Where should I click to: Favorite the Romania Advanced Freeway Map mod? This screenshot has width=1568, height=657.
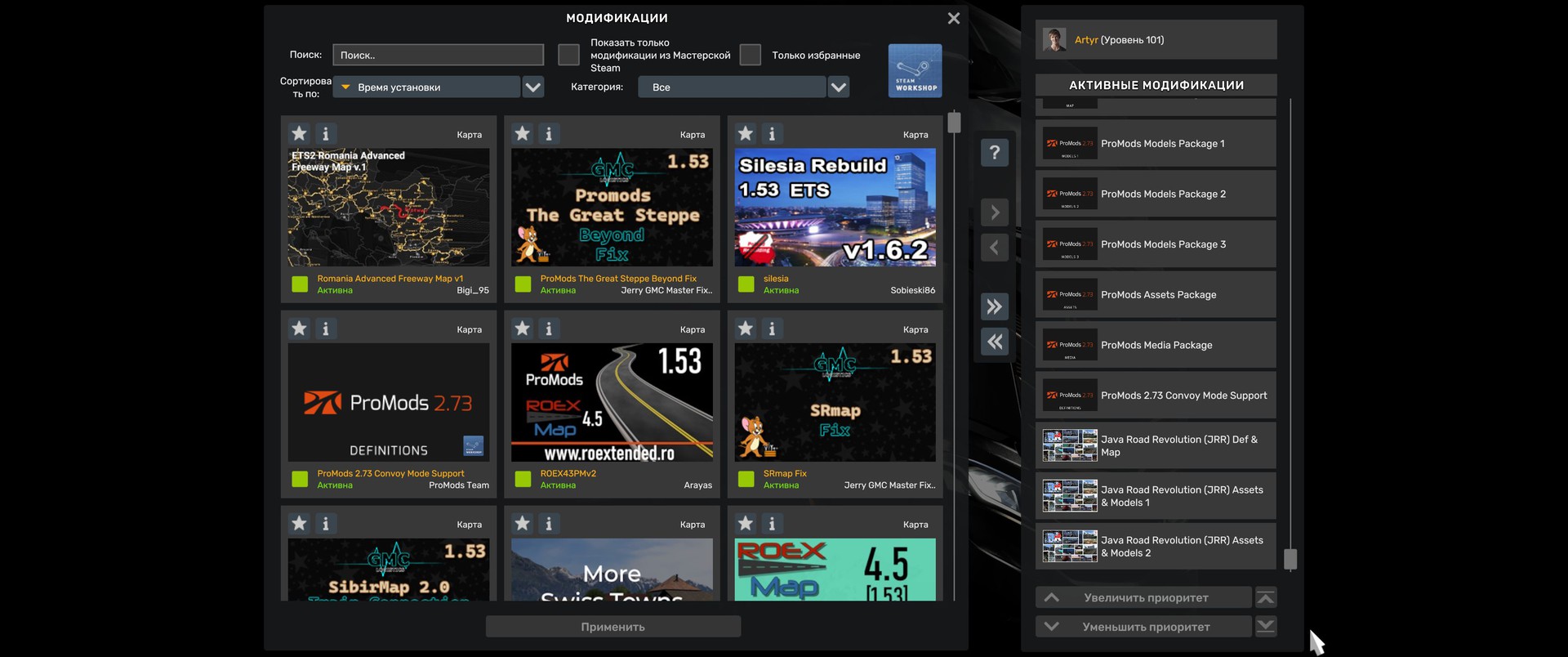click(x=300, y=133)
